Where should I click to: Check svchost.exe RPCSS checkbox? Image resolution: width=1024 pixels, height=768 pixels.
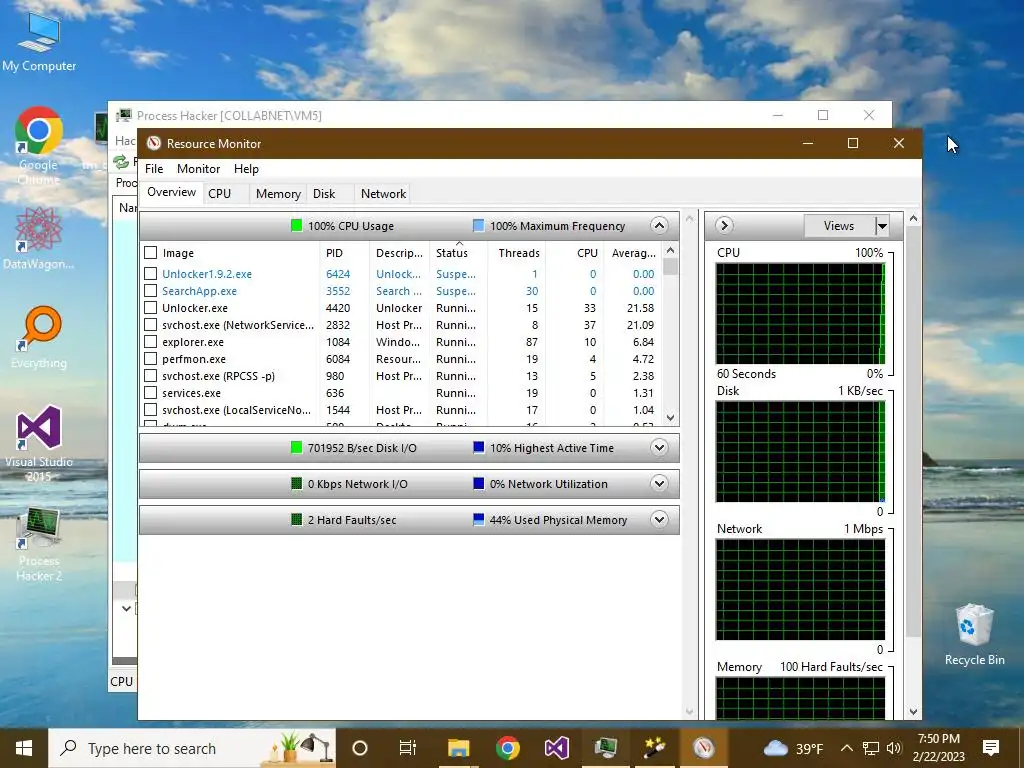coord(151,376)
